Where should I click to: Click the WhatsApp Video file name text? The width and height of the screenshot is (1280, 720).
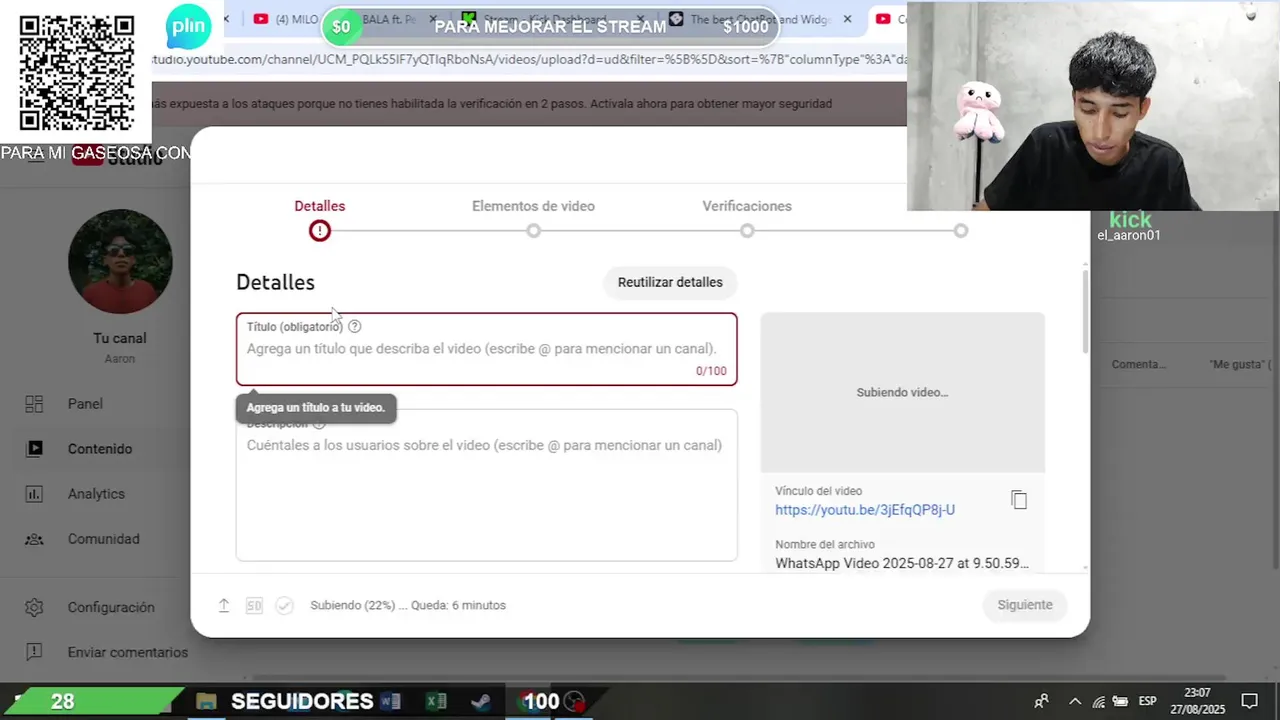(902, 563)
